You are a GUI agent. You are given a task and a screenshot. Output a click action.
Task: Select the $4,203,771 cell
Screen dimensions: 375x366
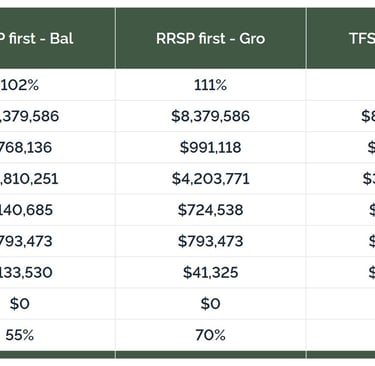210,179
